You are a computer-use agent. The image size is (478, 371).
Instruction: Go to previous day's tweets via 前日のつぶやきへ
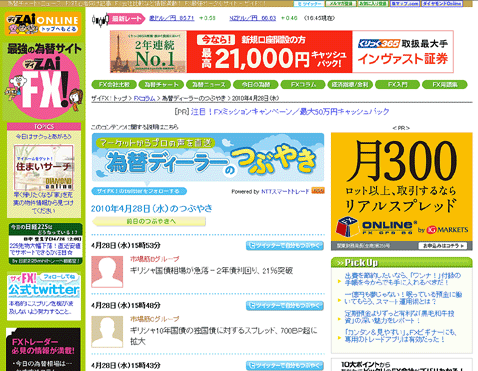click(149, 221)
